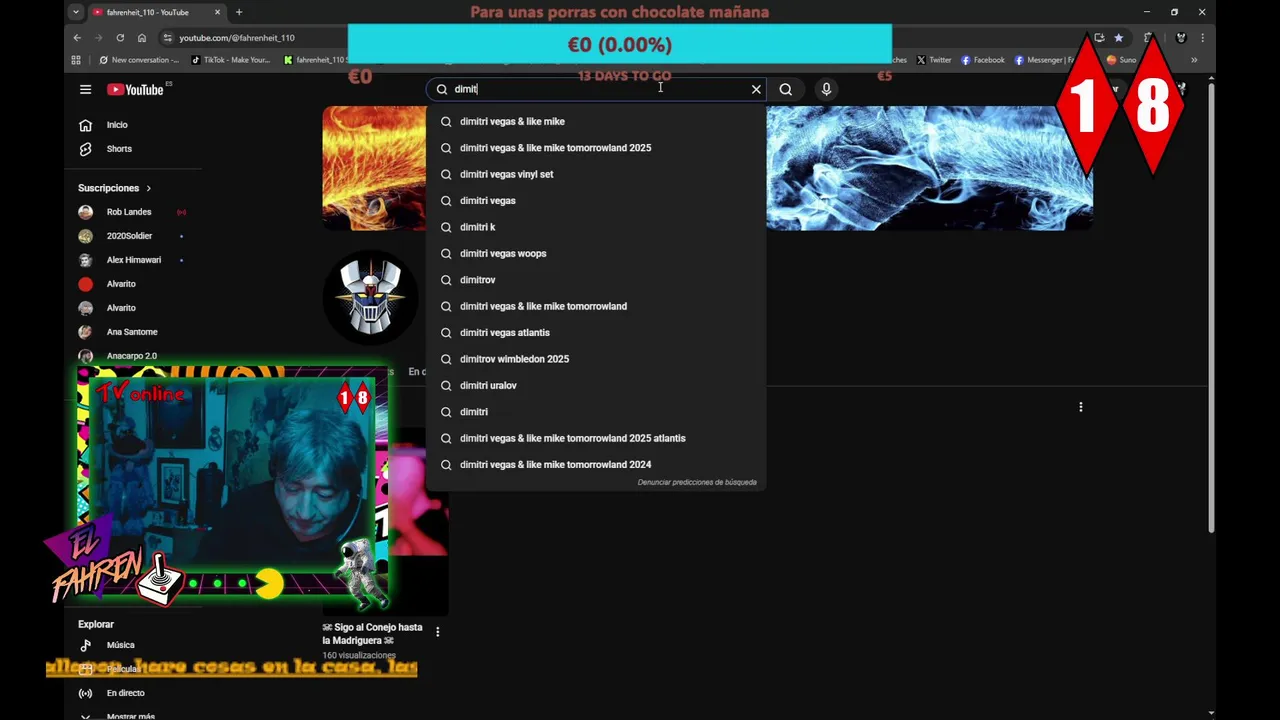Image resolution: width=1280 pixels, height=720 pixels.
Task: Select 'dimitri vegas & like mike tomorrowland 2024' suggestion
Action: [596, 465]
